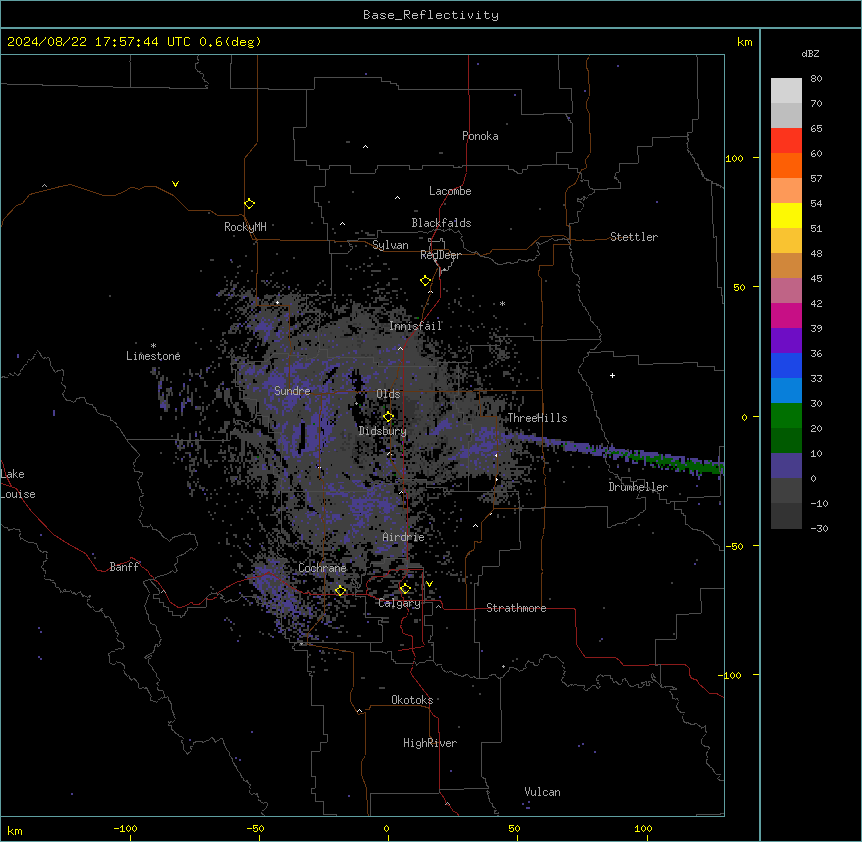Click the slate purple 10-0 dBZ swatch
The width and height of the screenshot is (862, 842).
(x=786, y=466)
